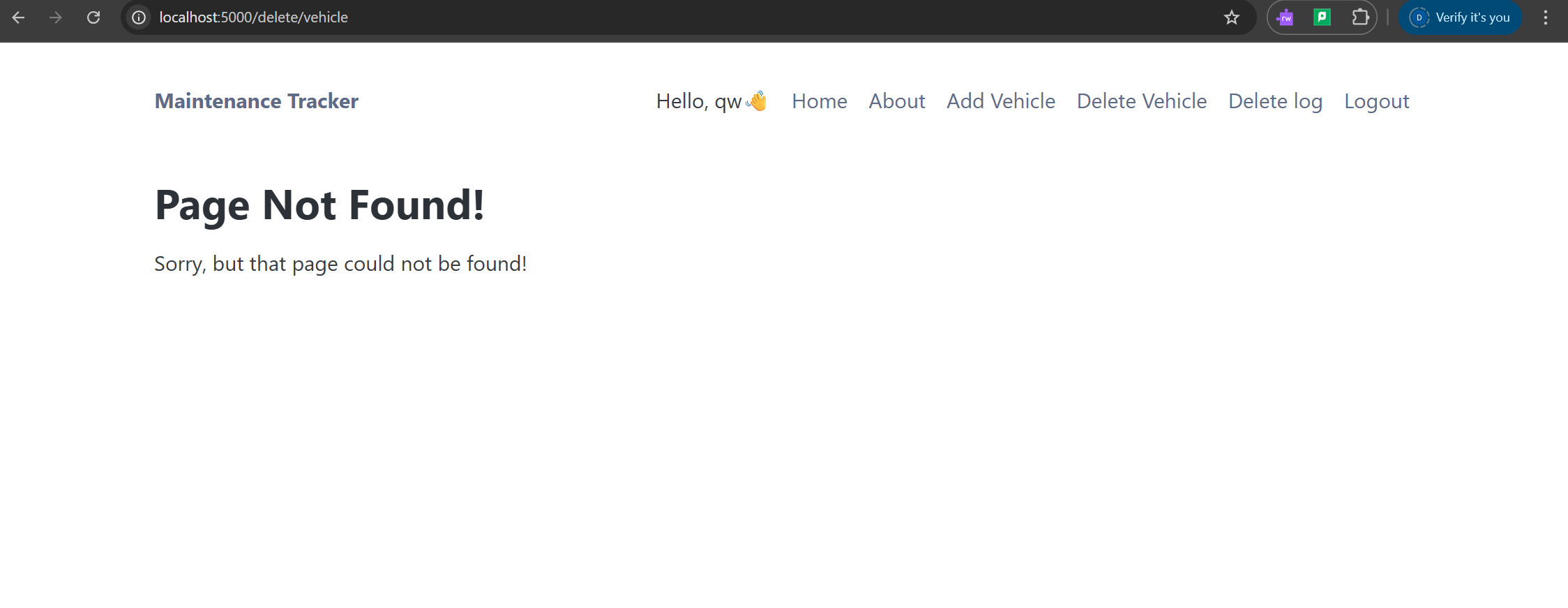
Task: Open the purple rw extension
Action: [x=1285, y=17]
